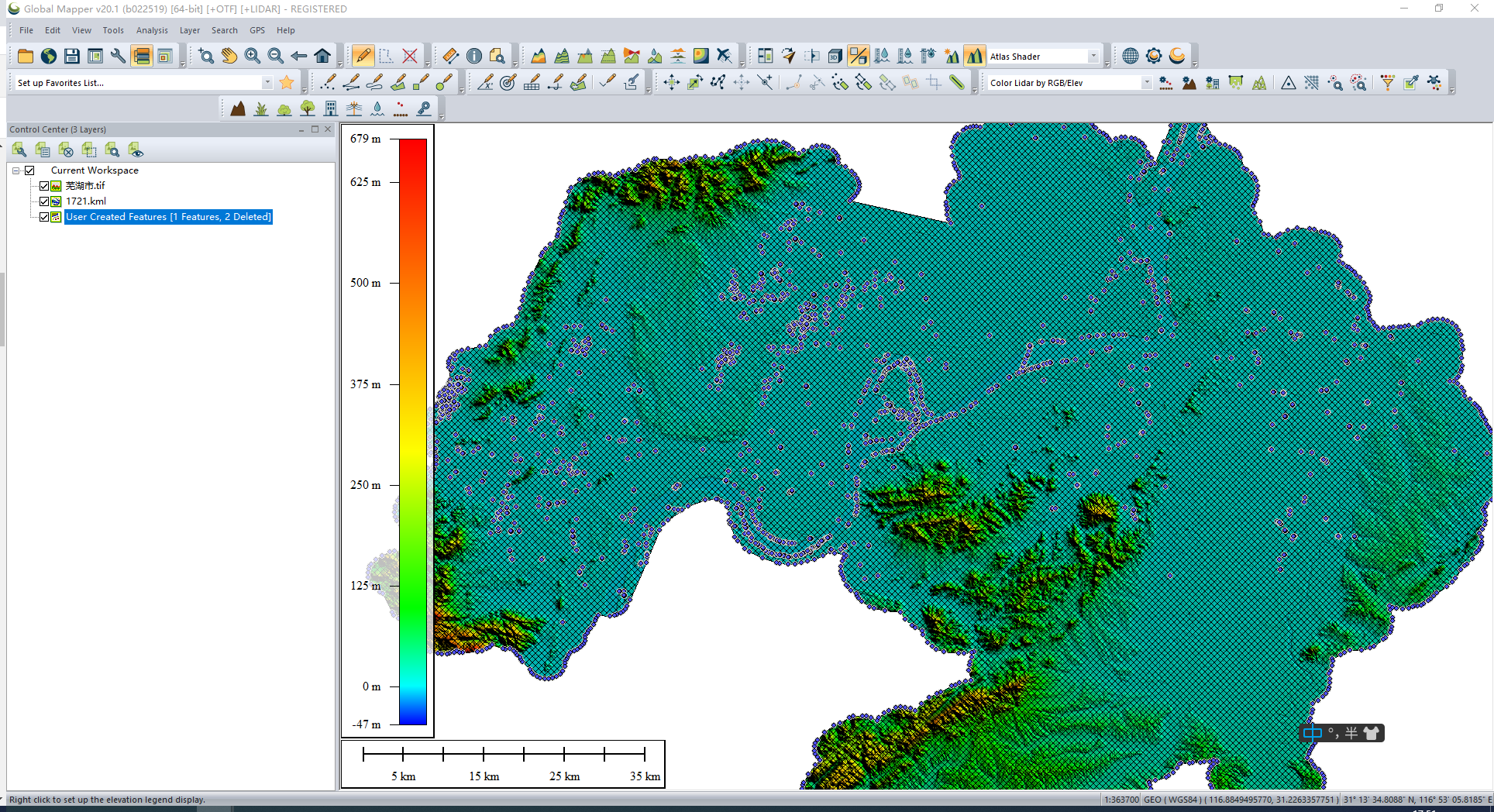Open Color Lidar by RGB/Elev dropdown
Image resolution: width=1494 pixels, height=812 pixels.
coord(1146,83)
